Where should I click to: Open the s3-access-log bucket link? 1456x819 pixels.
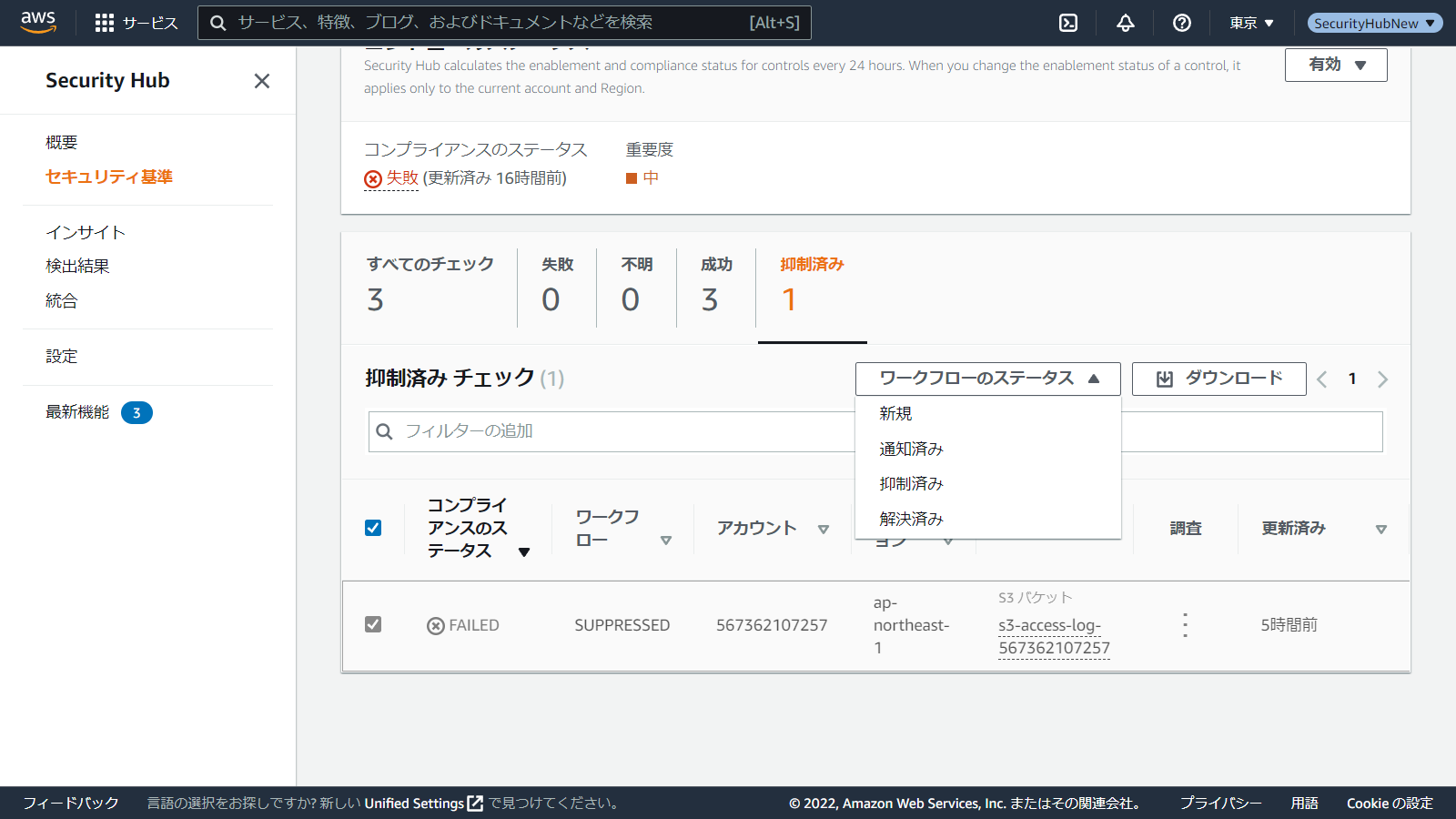[1053, 637]
